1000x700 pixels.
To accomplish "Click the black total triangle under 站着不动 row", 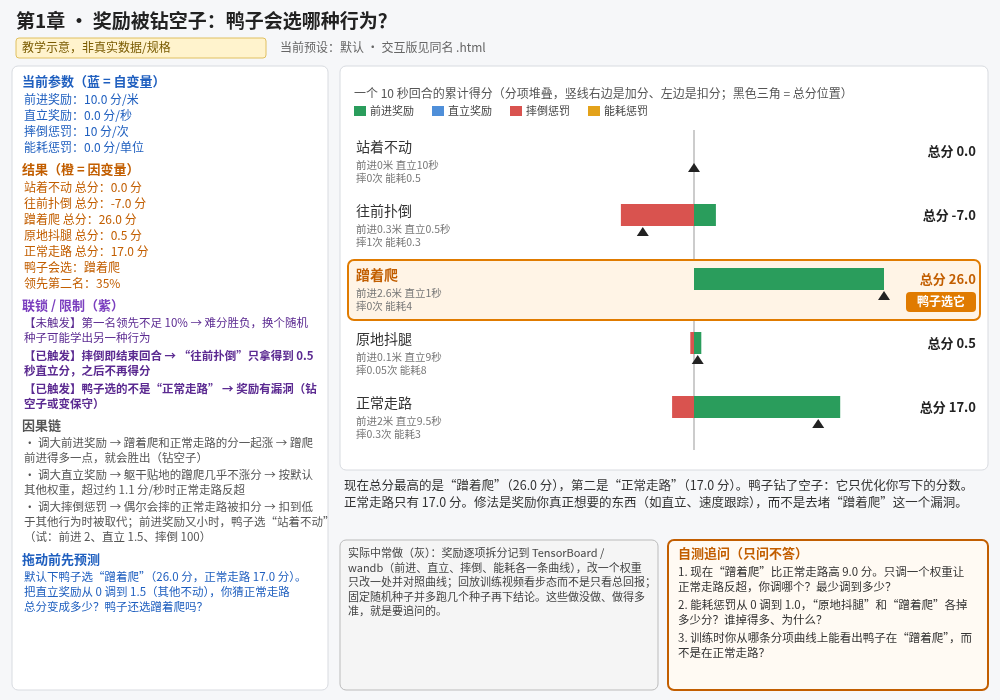I will click(x=694, y=168).
